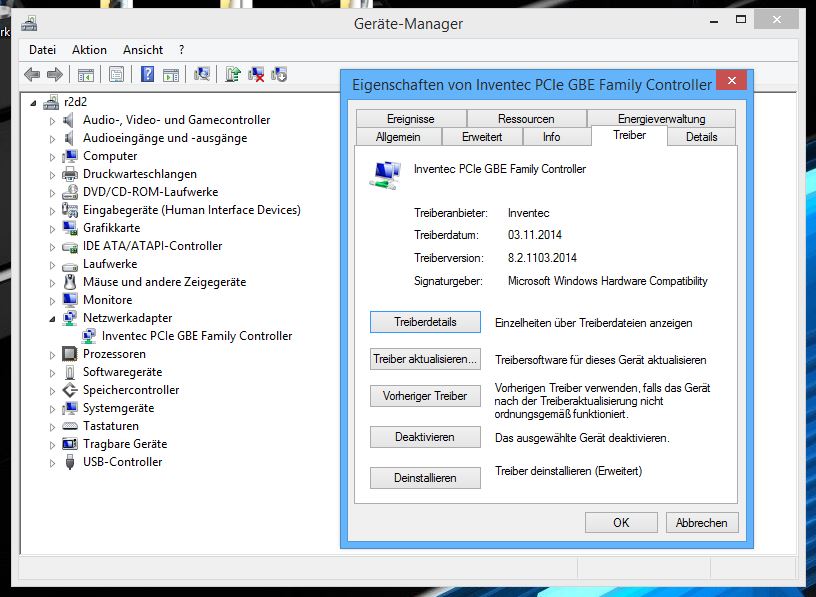Toggle the console tree toolbar icon
Viewport: 816px width, 597px height.
coord(86,74)
